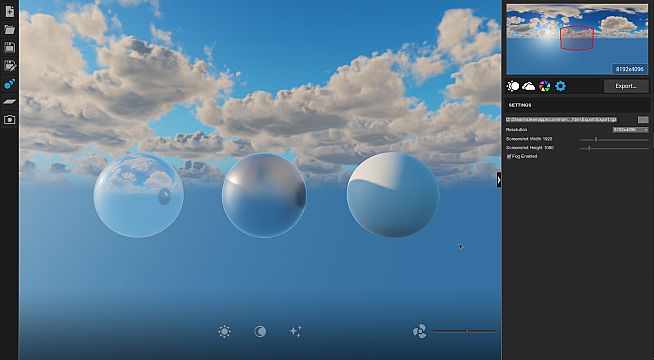654x360 pixels.
Task: Click the chrome sphere in viewport
Action: coord(264,195)
